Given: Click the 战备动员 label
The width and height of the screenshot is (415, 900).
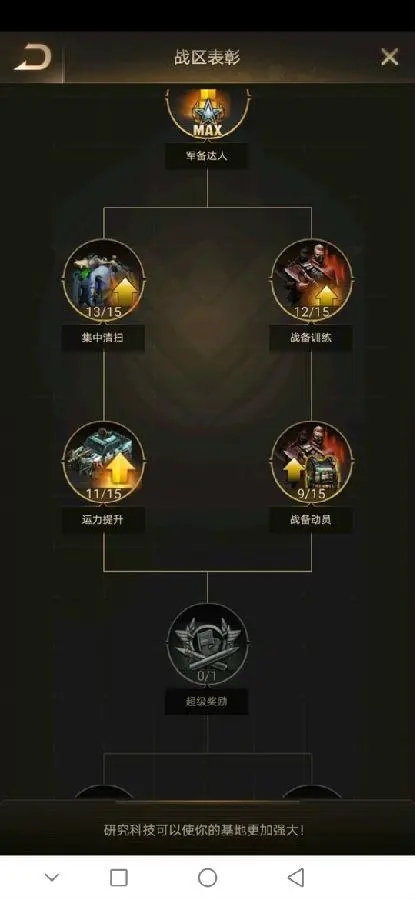Looking at the screenshot, I should 311,520.
